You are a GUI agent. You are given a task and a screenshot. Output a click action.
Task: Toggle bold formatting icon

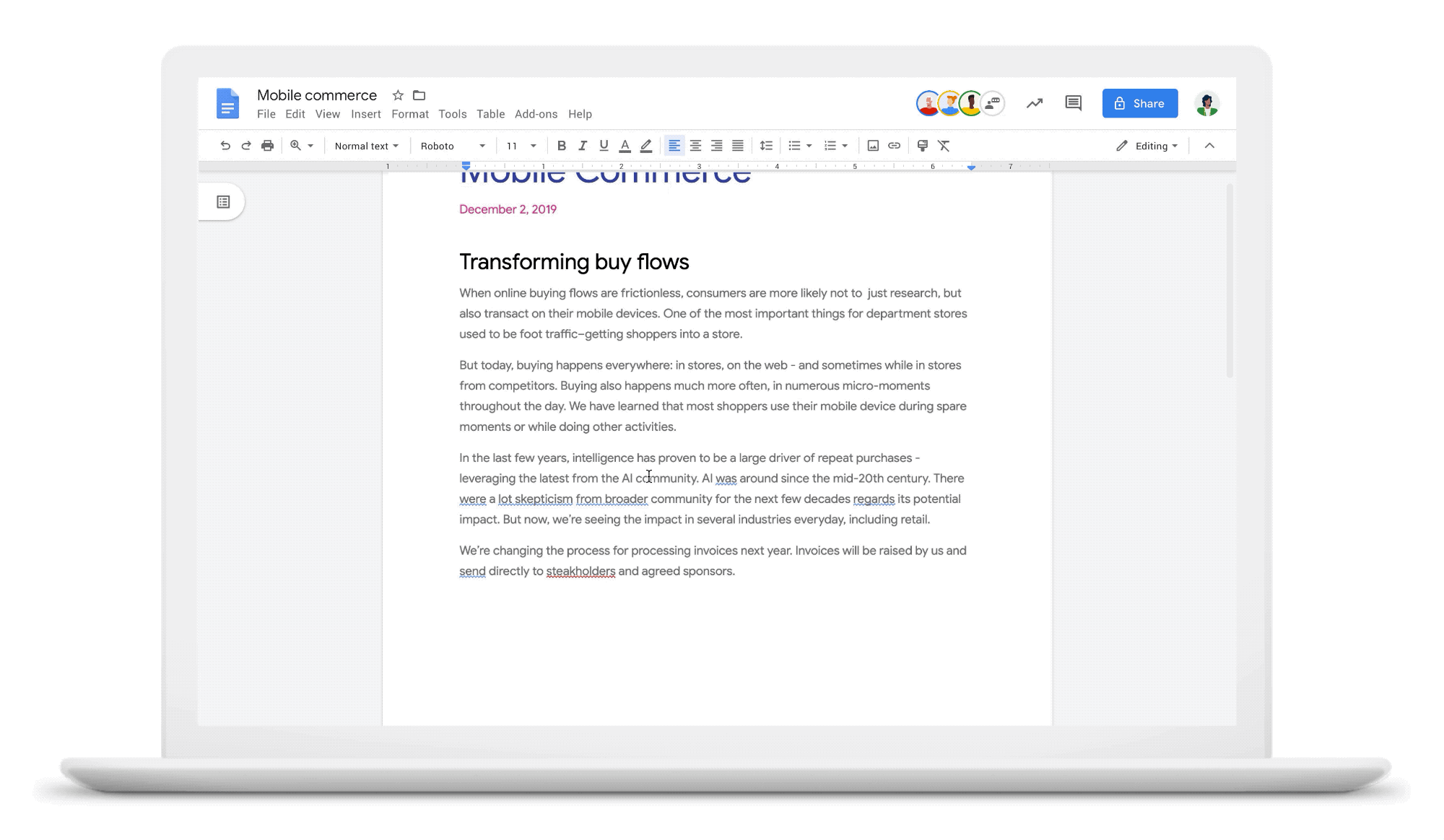(x=561, y=145)
